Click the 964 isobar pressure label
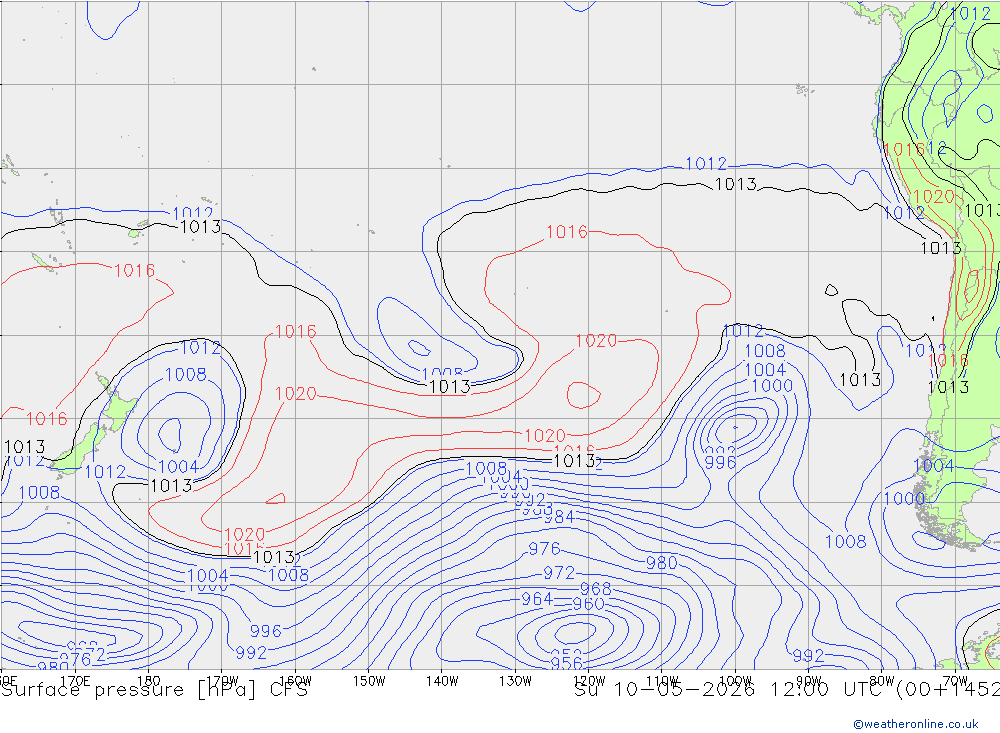 coord(537,598)
